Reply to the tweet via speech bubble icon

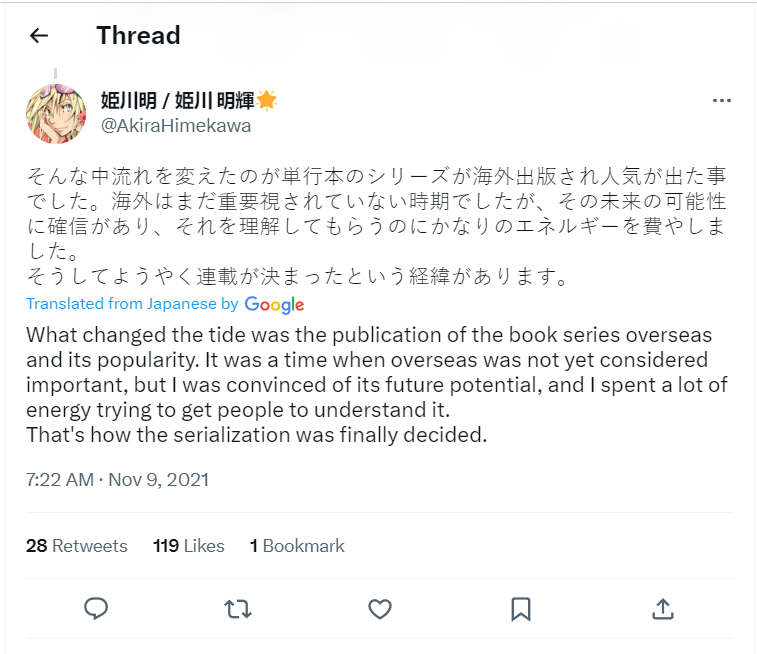point(96,608)
